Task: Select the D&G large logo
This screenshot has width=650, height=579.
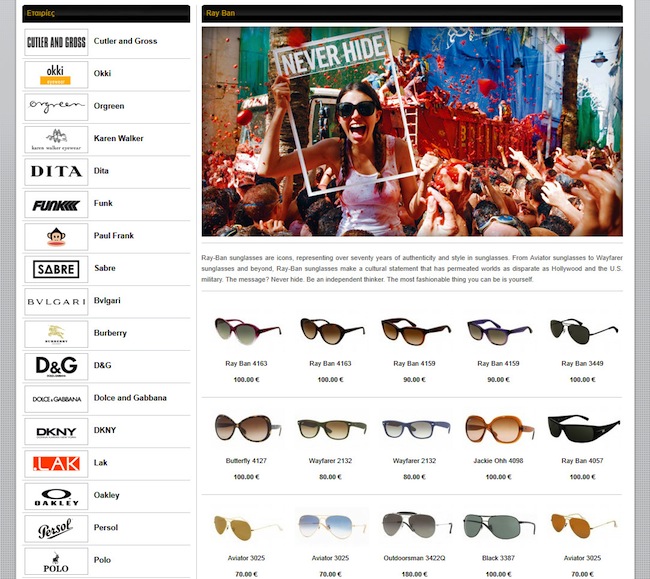Action: click(56, 367)
